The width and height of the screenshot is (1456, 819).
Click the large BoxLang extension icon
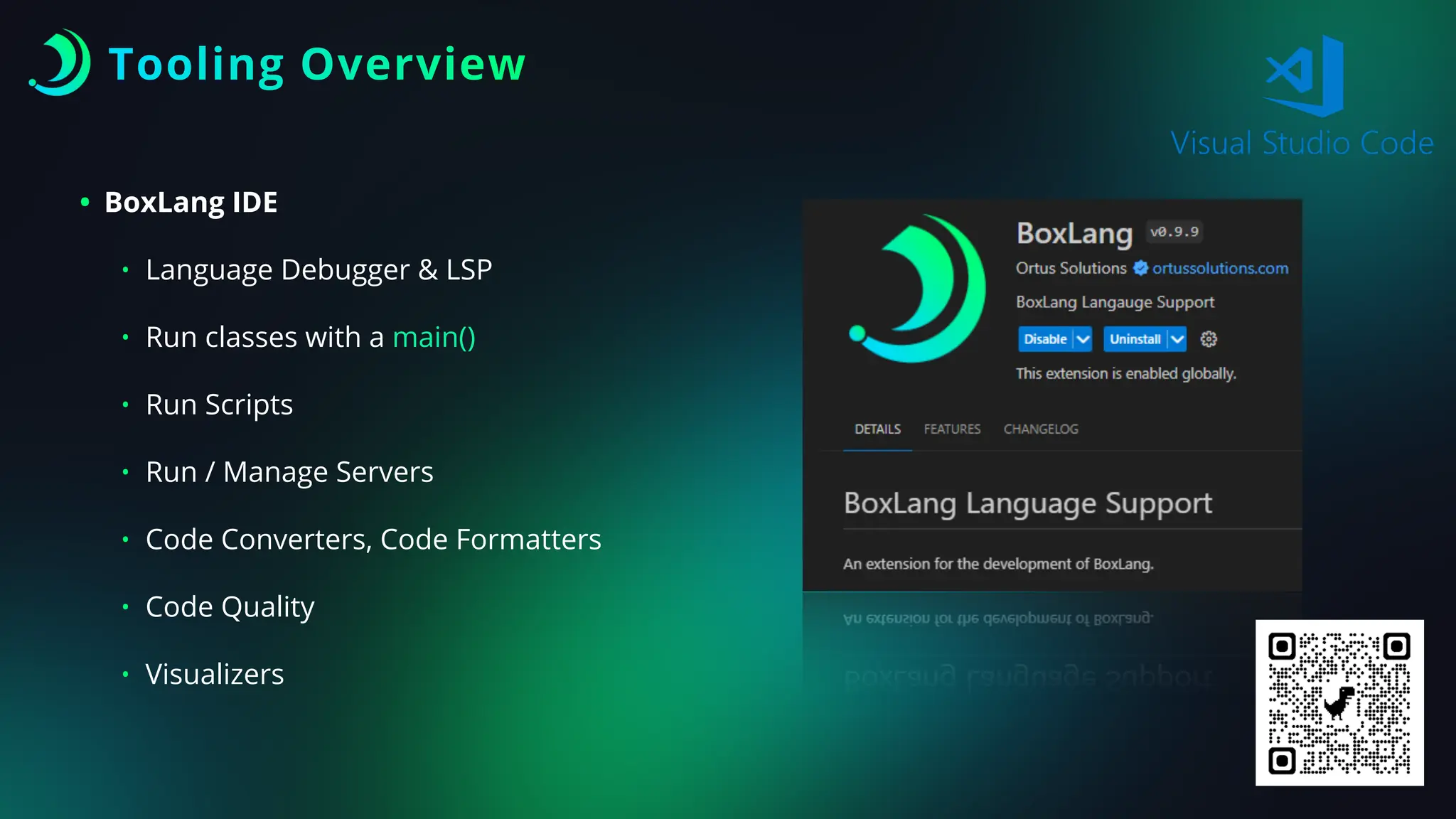917,288
